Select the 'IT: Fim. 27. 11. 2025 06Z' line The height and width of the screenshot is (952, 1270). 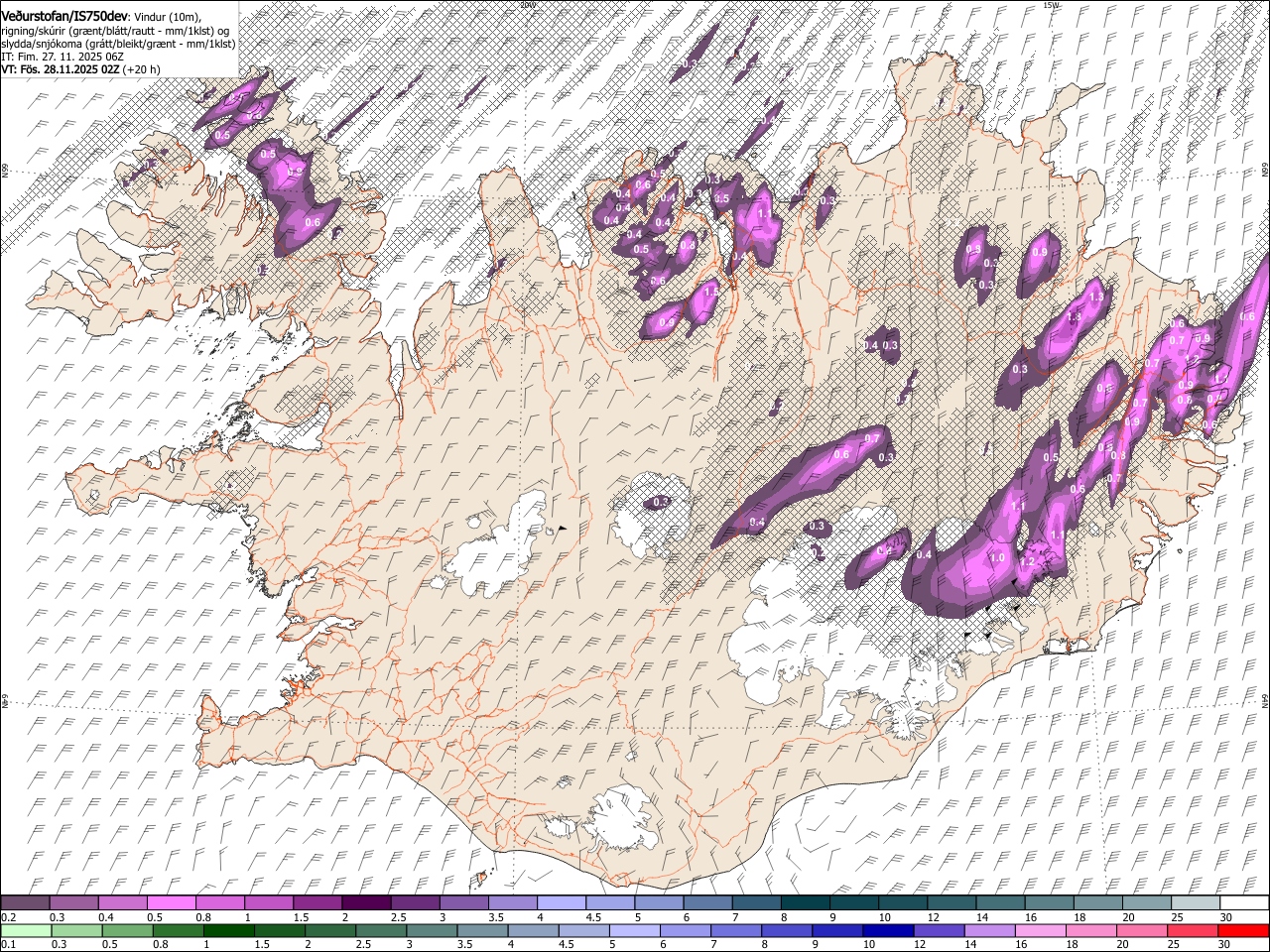tap(63, 57)
